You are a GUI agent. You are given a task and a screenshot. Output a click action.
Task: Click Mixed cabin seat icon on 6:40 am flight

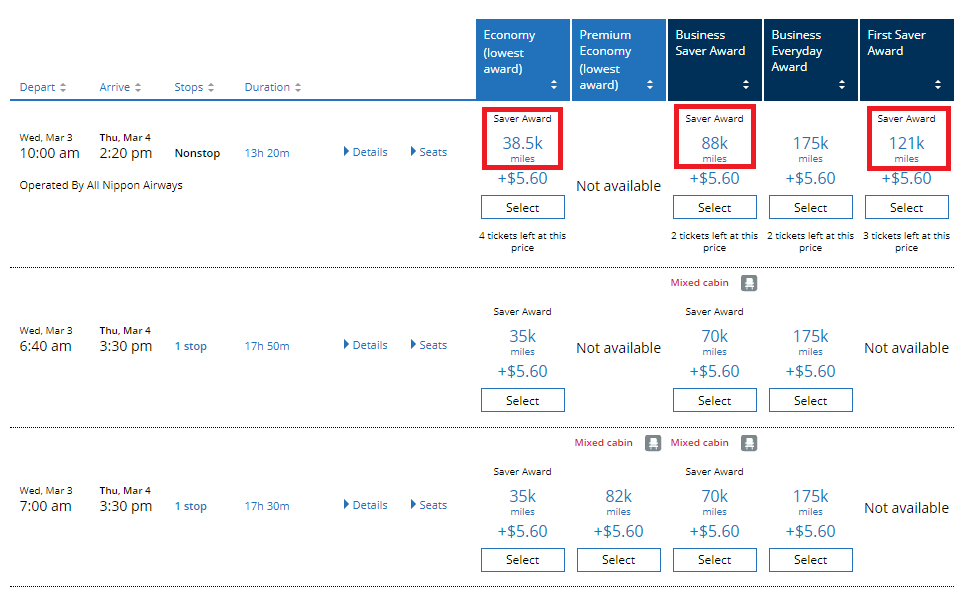point(749,283)
